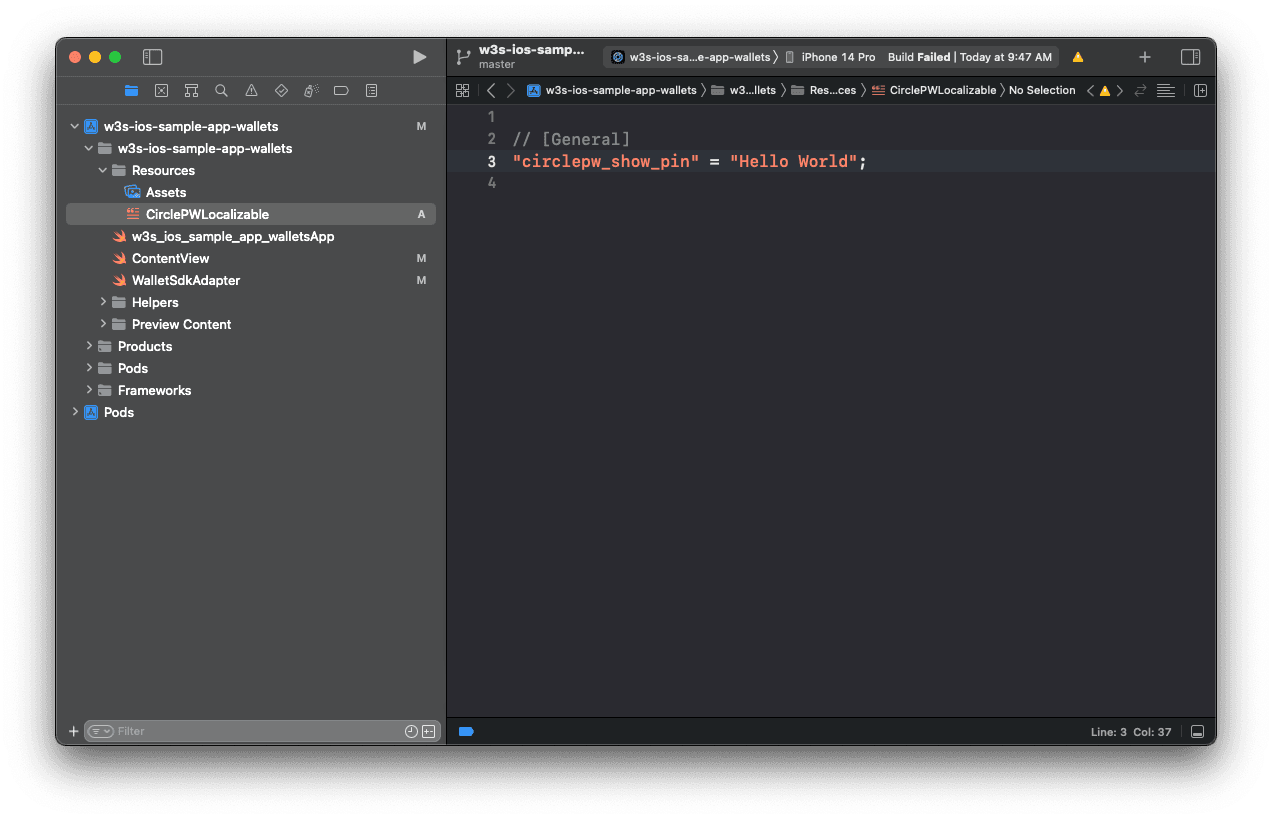1272x819 pixels.
Task: Click line number 3 in the gutter
Action: click(x=491, y=161)
